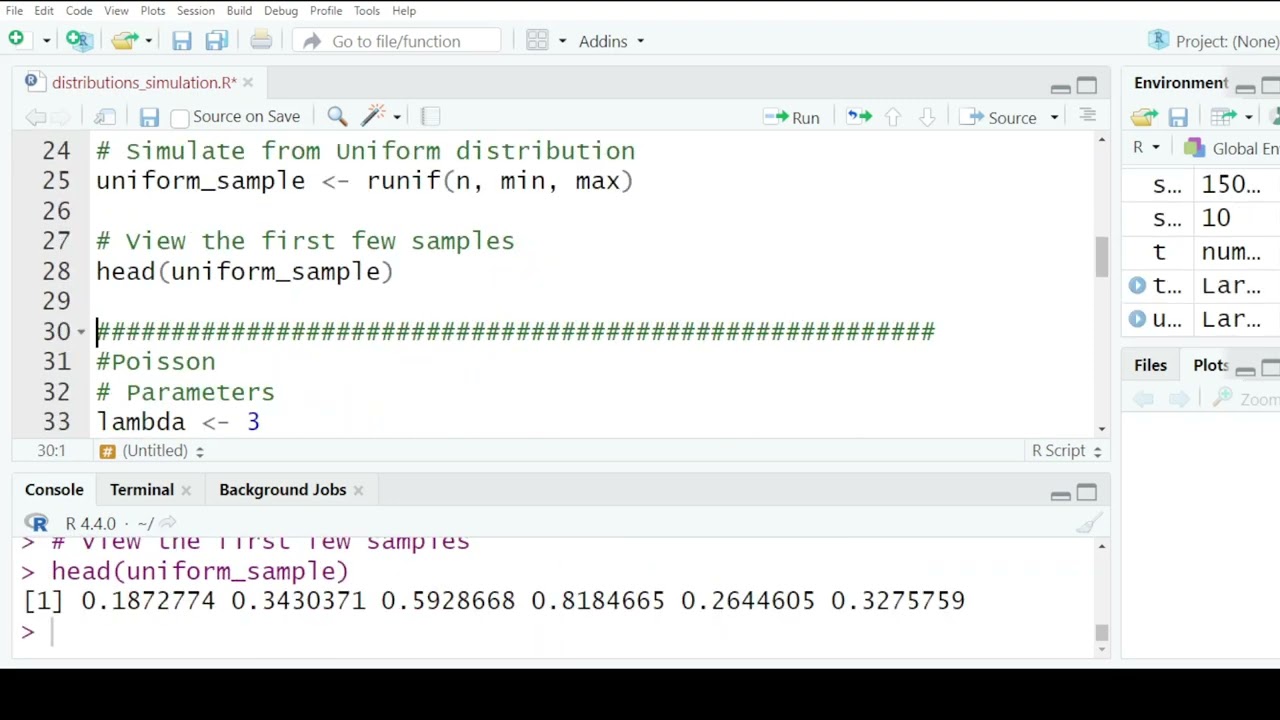
Task: Open the R language scope dropdown
Action: (1146, 148)
